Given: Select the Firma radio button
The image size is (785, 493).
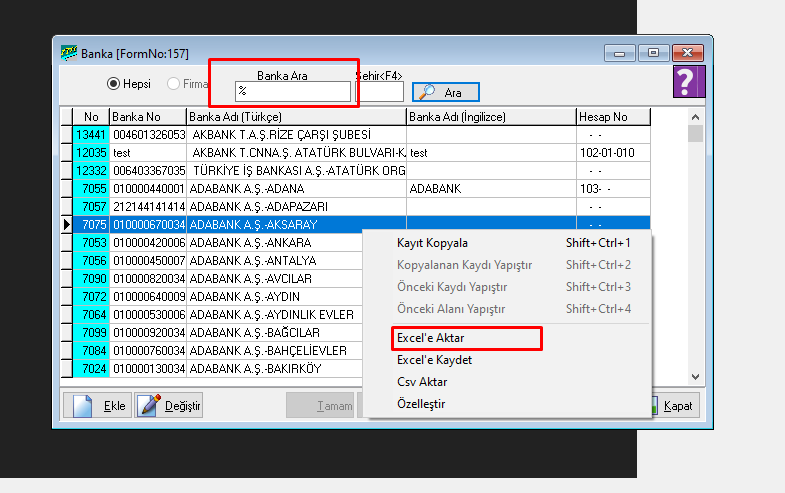Looking at the screenshot, I should click(188, 84).
